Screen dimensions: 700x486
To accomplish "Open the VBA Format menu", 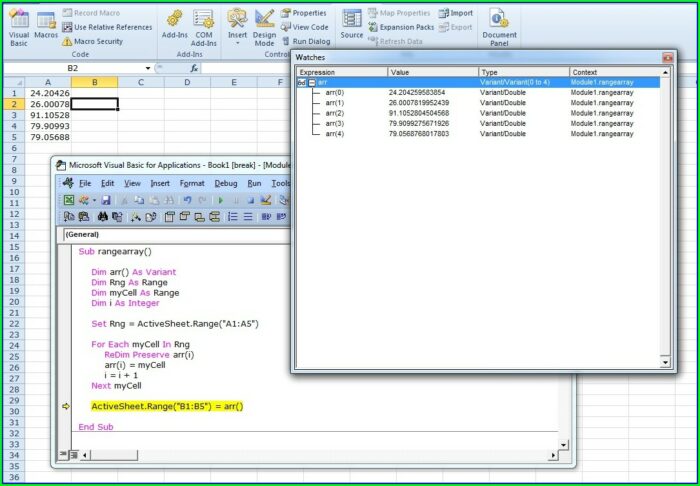I will point(192,183).
